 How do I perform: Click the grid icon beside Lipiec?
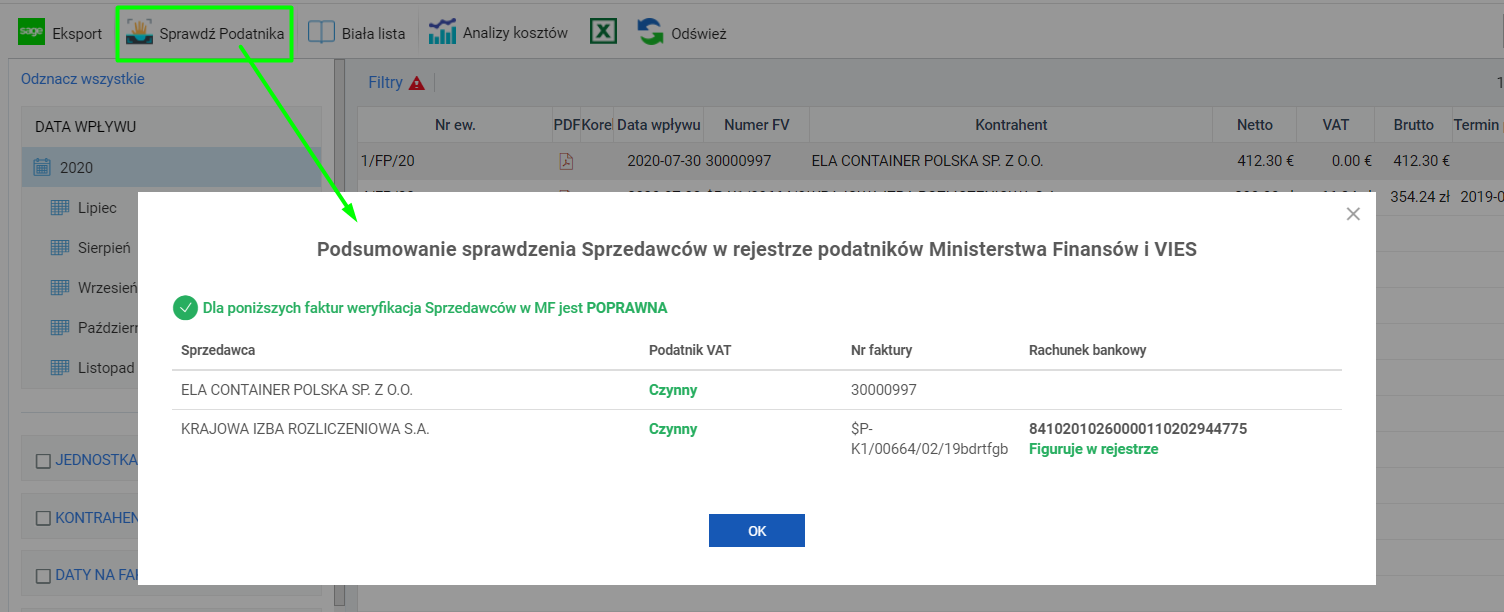pos(59,208)
